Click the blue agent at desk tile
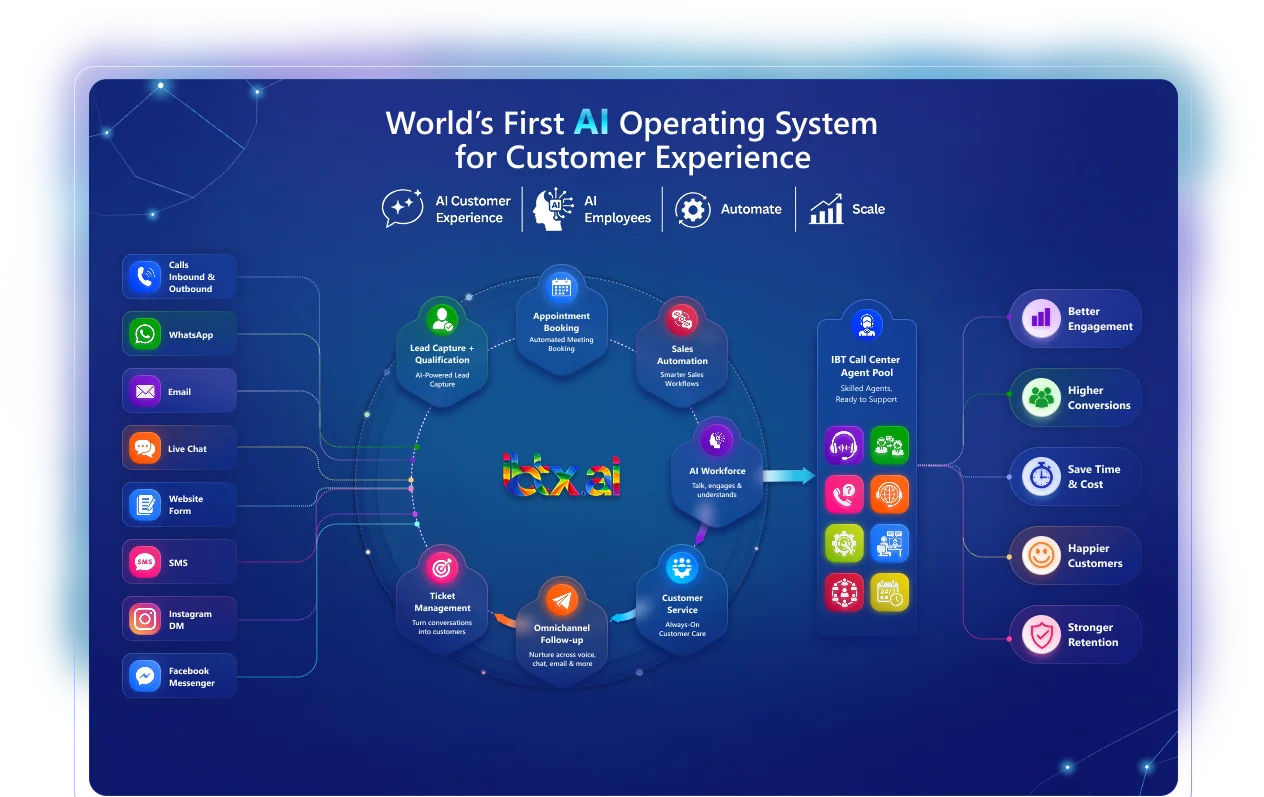 (x=889, y=543)
